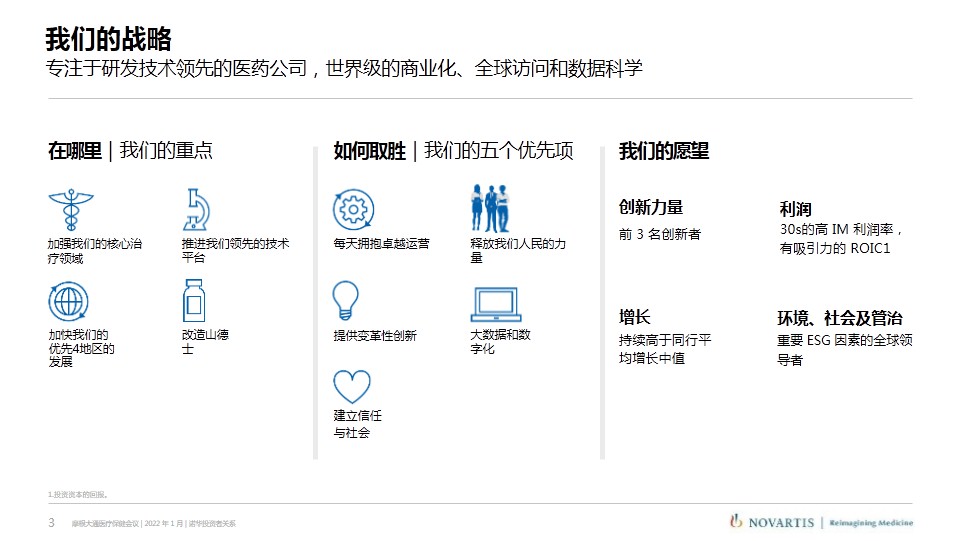Image resolution: width=960 pixels, height=541 pixels.
Task: Click the microscope technology platform icon
Action: [x=196, y=210]
